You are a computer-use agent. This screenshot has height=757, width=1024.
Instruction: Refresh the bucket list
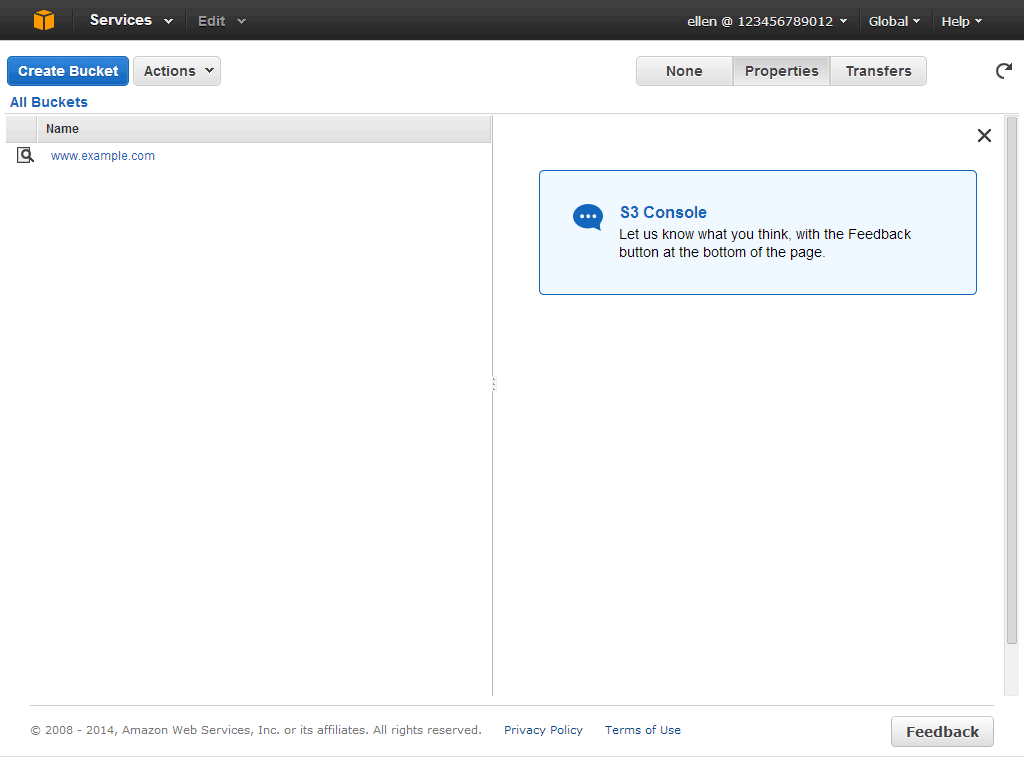(x=1003, y=71)
